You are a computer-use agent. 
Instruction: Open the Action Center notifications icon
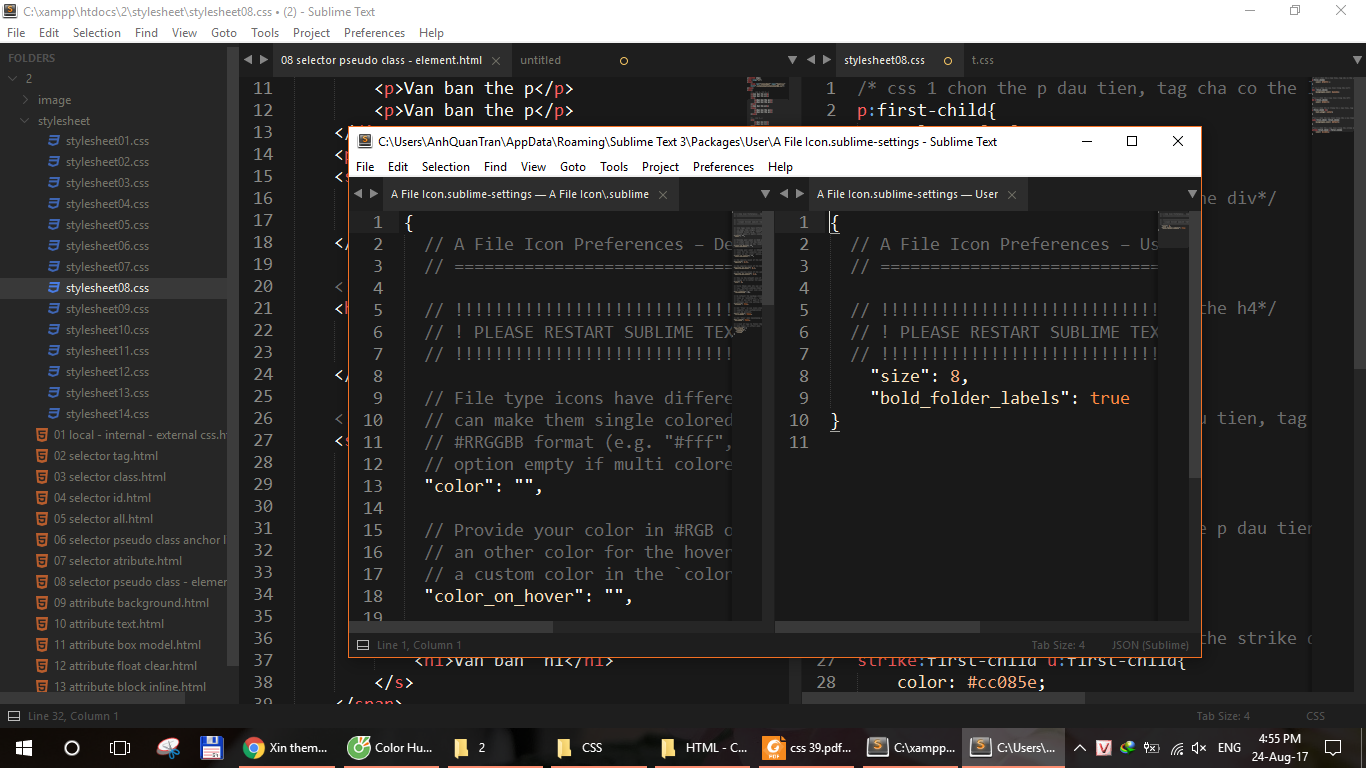coord(1333,747)
